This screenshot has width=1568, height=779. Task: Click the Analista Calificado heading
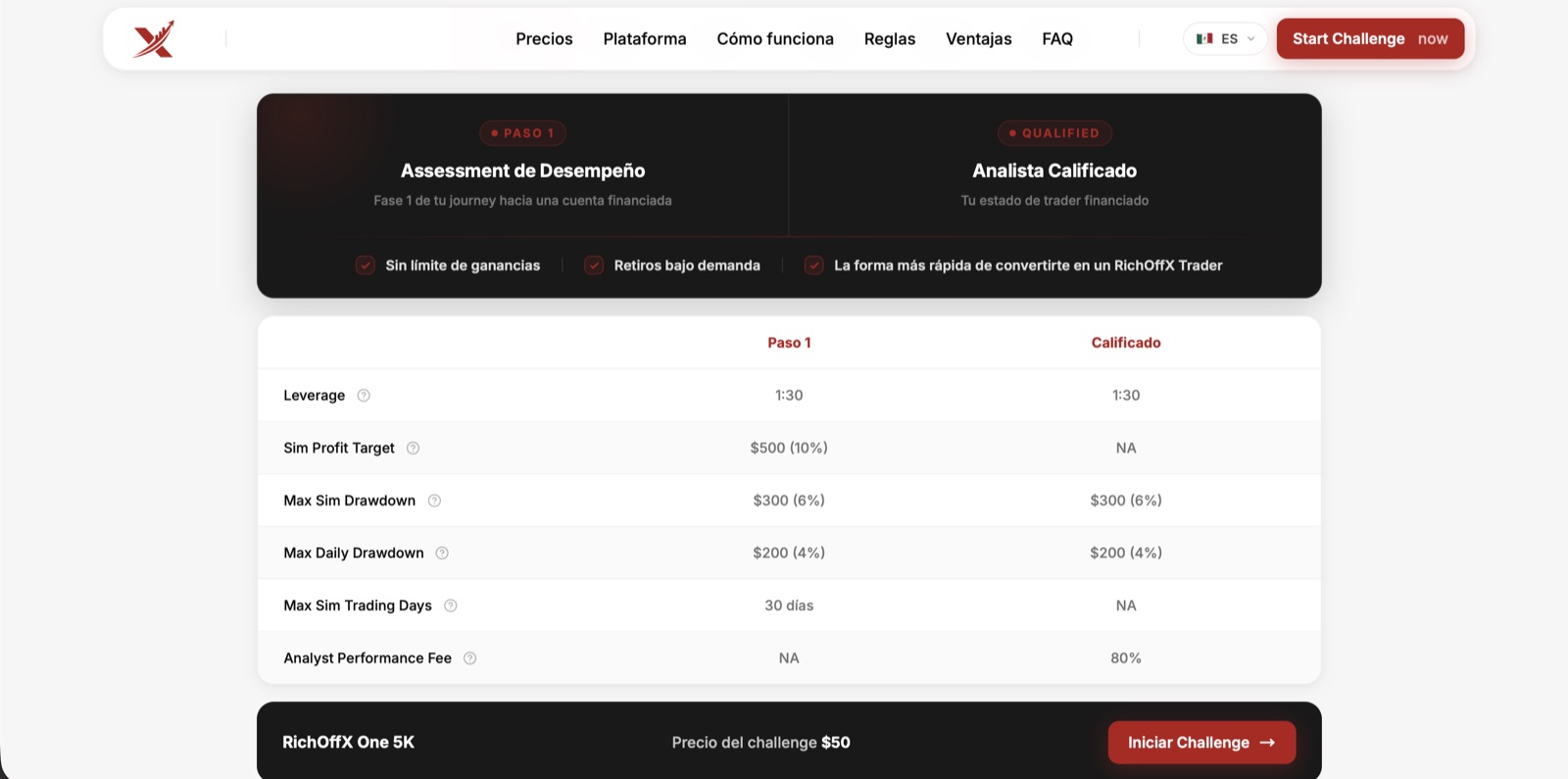(x=1054, y=170)
